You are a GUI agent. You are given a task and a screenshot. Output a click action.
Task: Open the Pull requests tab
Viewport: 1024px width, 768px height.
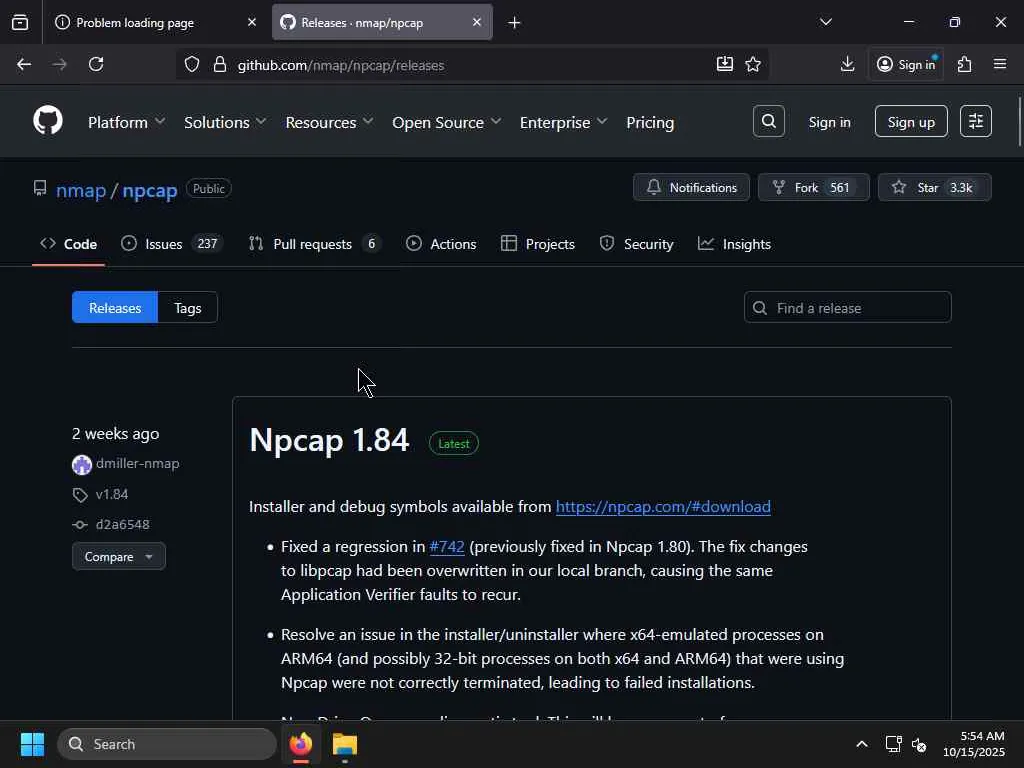[x=315, y=244]
